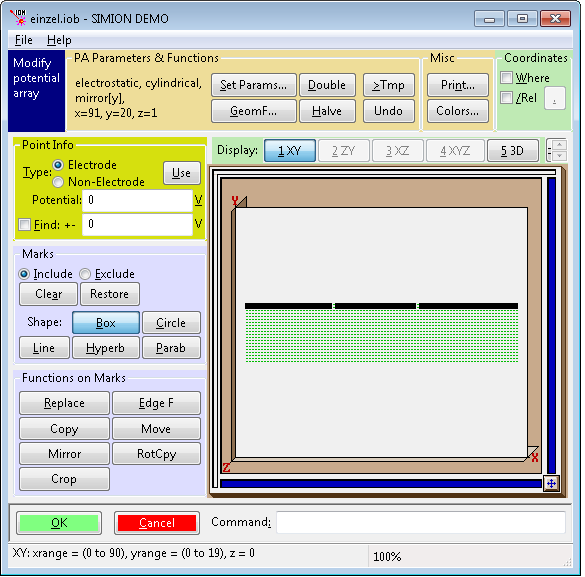Open GeomF... dialog
Screen dimensions: 585x577
(x=253, y=111)
